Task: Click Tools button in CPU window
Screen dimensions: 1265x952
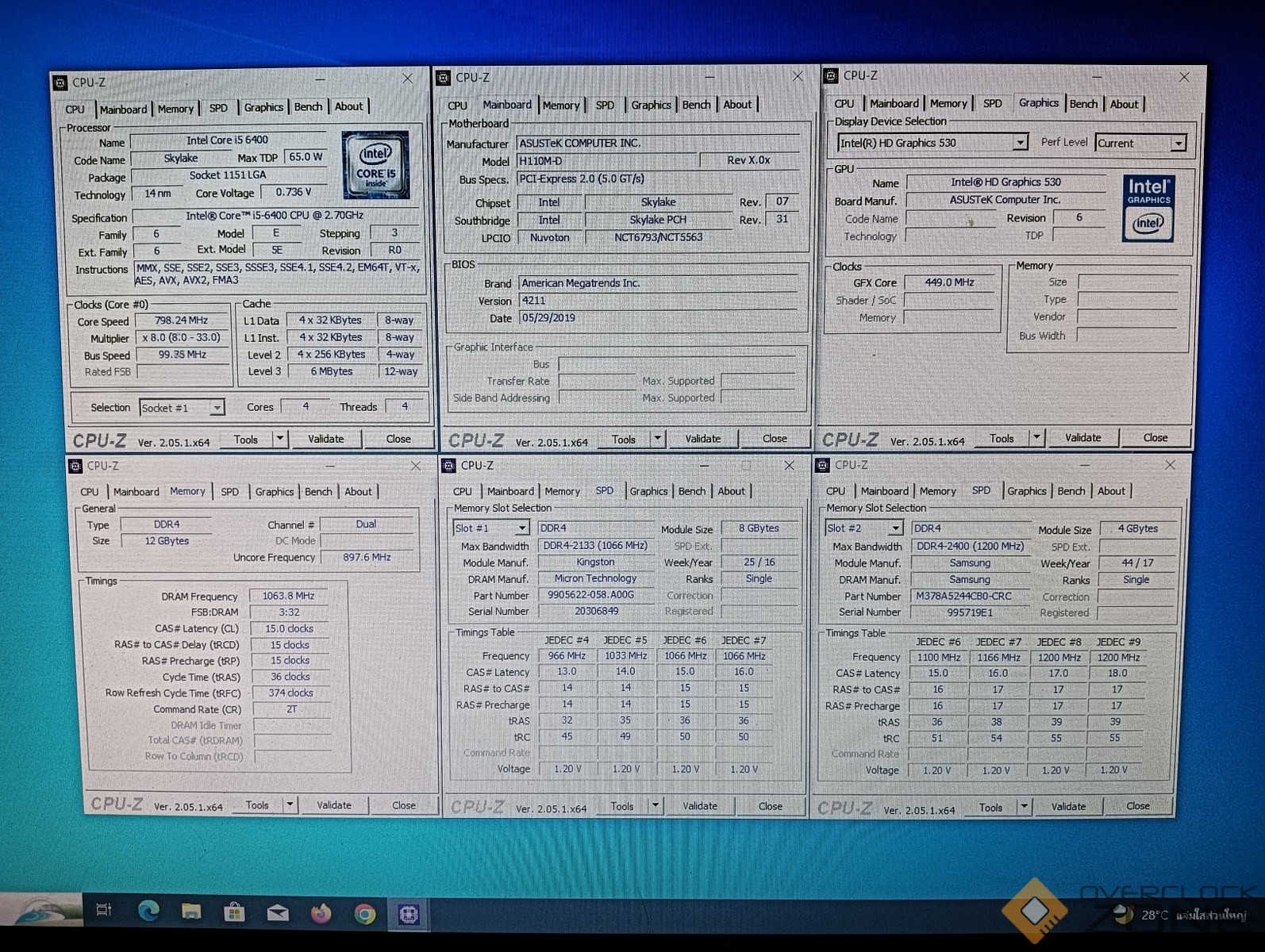Action: click(x=245, y=439)
